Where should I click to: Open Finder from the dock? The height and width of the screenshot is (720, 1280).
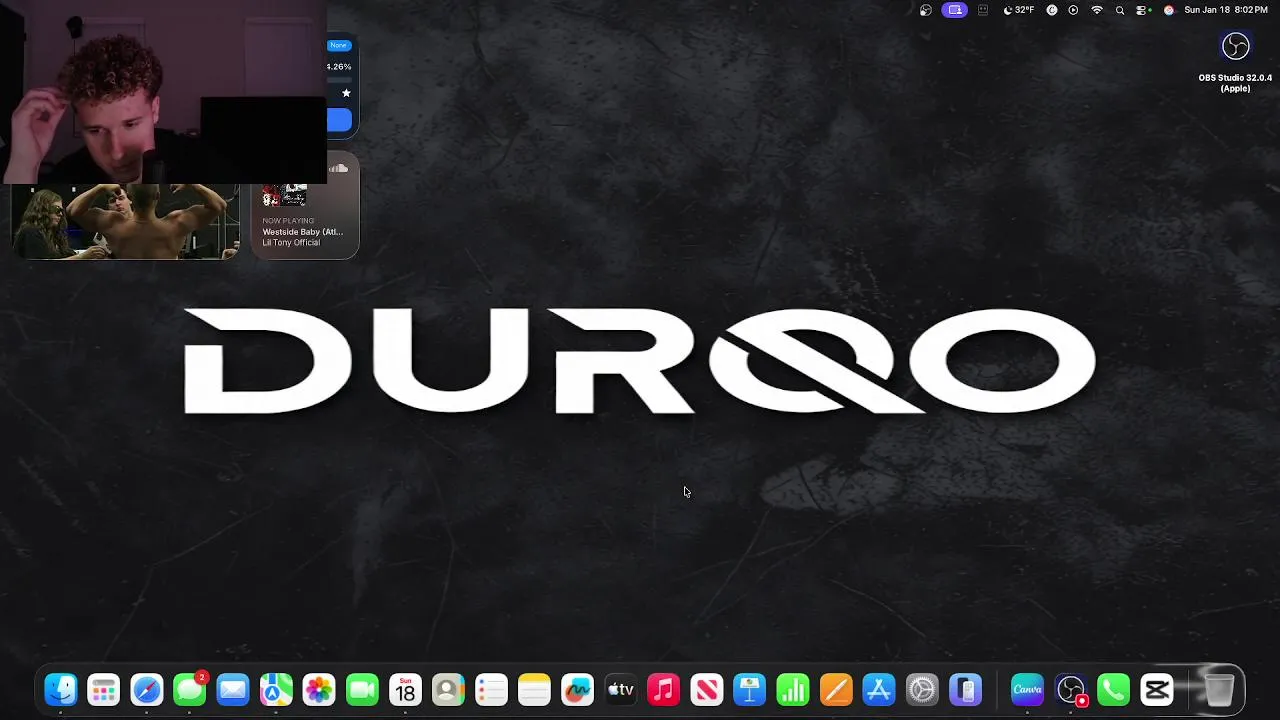(61, 690)
